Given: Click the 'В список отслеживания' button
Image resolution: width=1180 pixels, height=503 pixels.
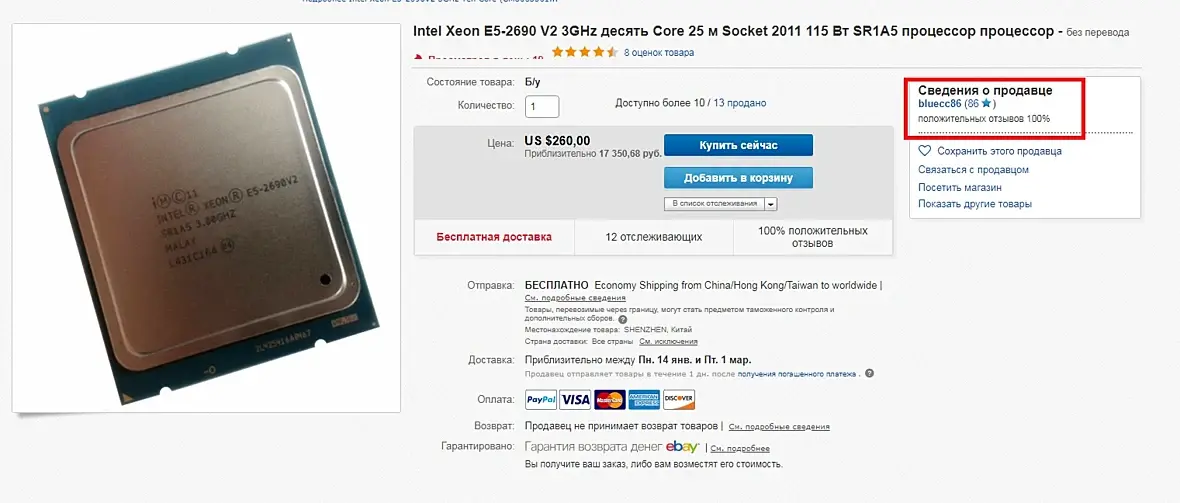Looking at the screenshot, I should [714, 204].
